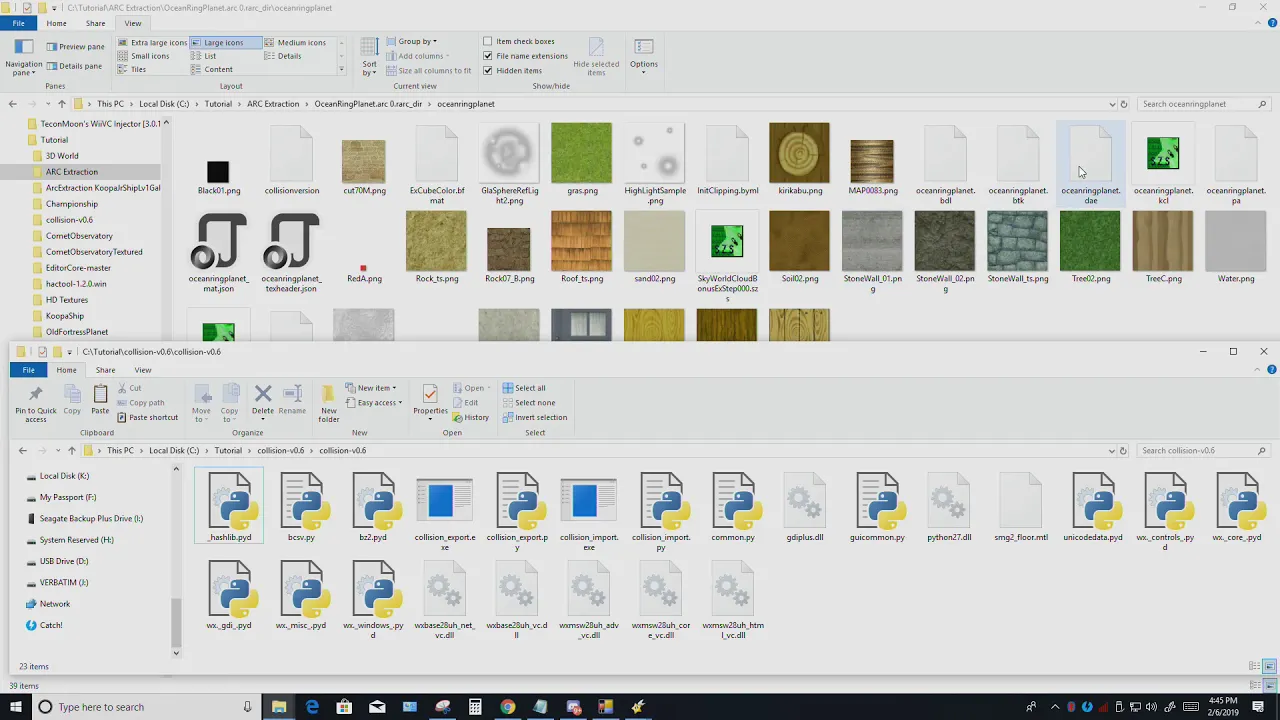Choose Details layout in the View ribbon
This screenshot has width=1280, height=720.
[x=283, y=56]
